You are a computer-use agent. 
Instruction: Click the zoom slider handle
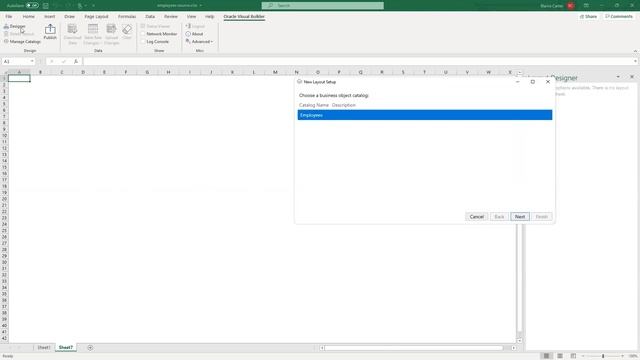[603, 356]
